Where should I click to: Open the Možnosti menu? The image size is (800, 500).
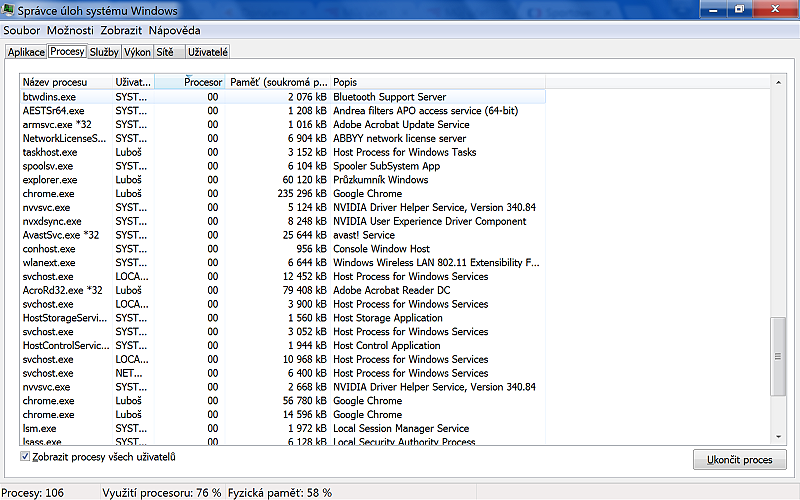[x=70, y=31]
